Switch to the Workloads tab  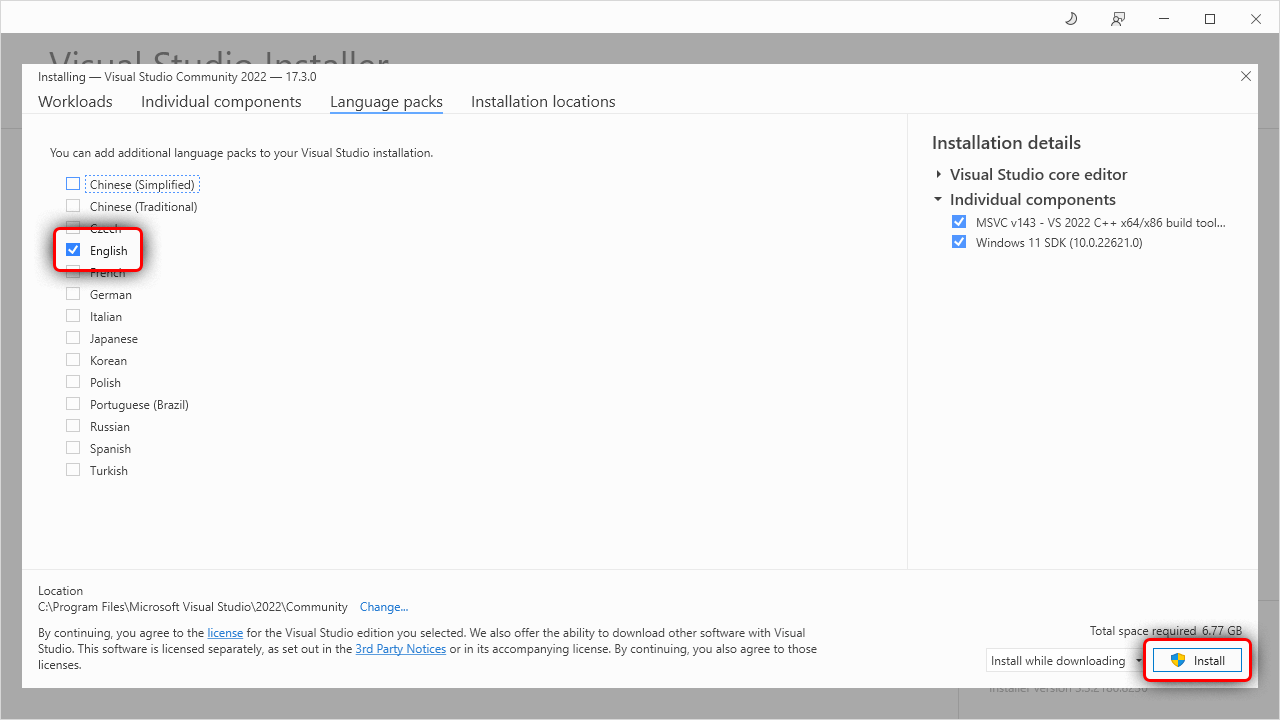coord(75,102)
